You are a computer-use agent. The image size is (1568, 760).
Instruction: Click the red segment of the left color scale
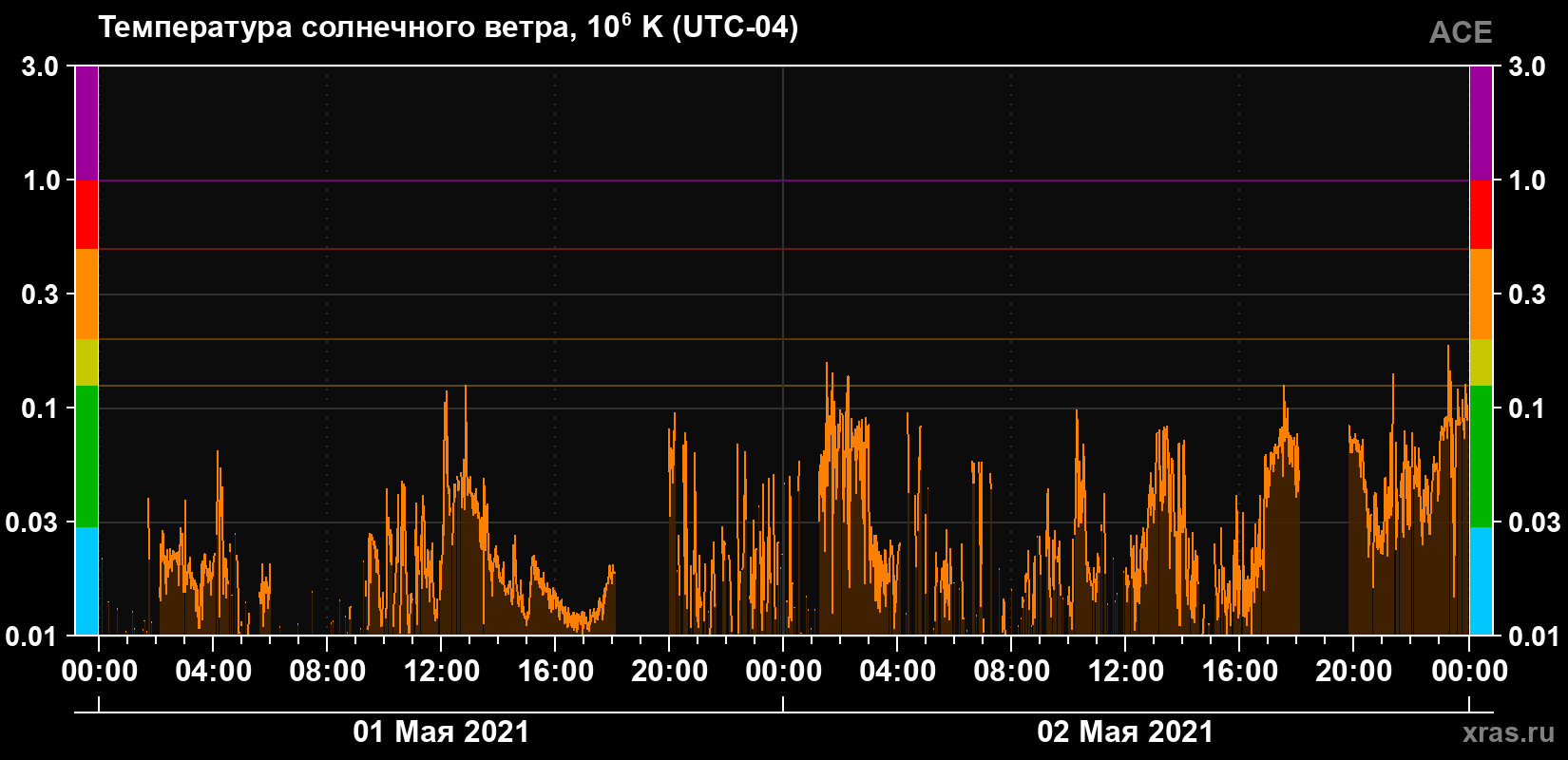coord(86,215)
